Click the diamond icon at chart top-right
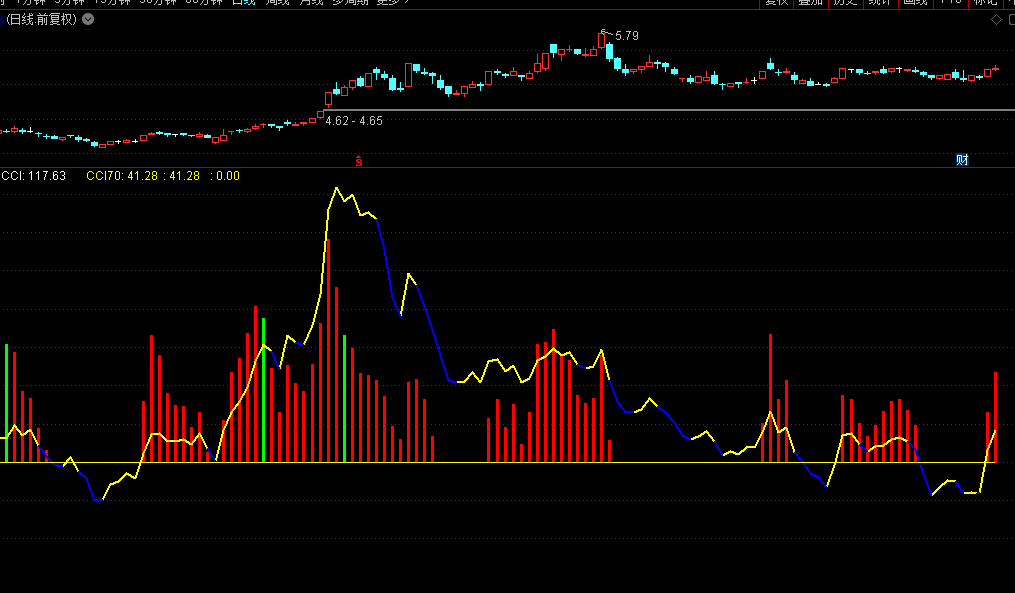 point(994,20)
